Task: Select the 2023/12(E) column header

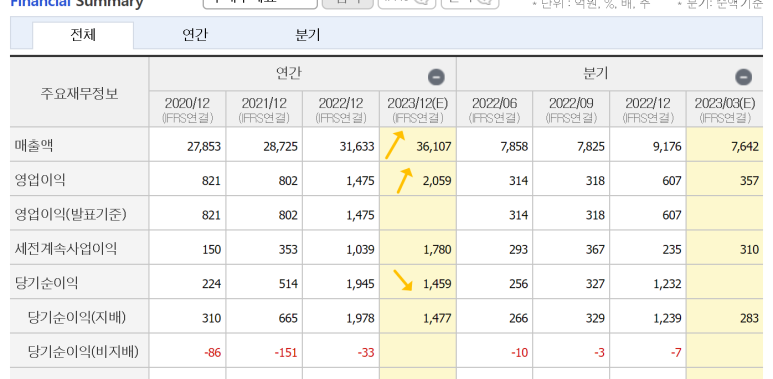Action: pos(418,109)
